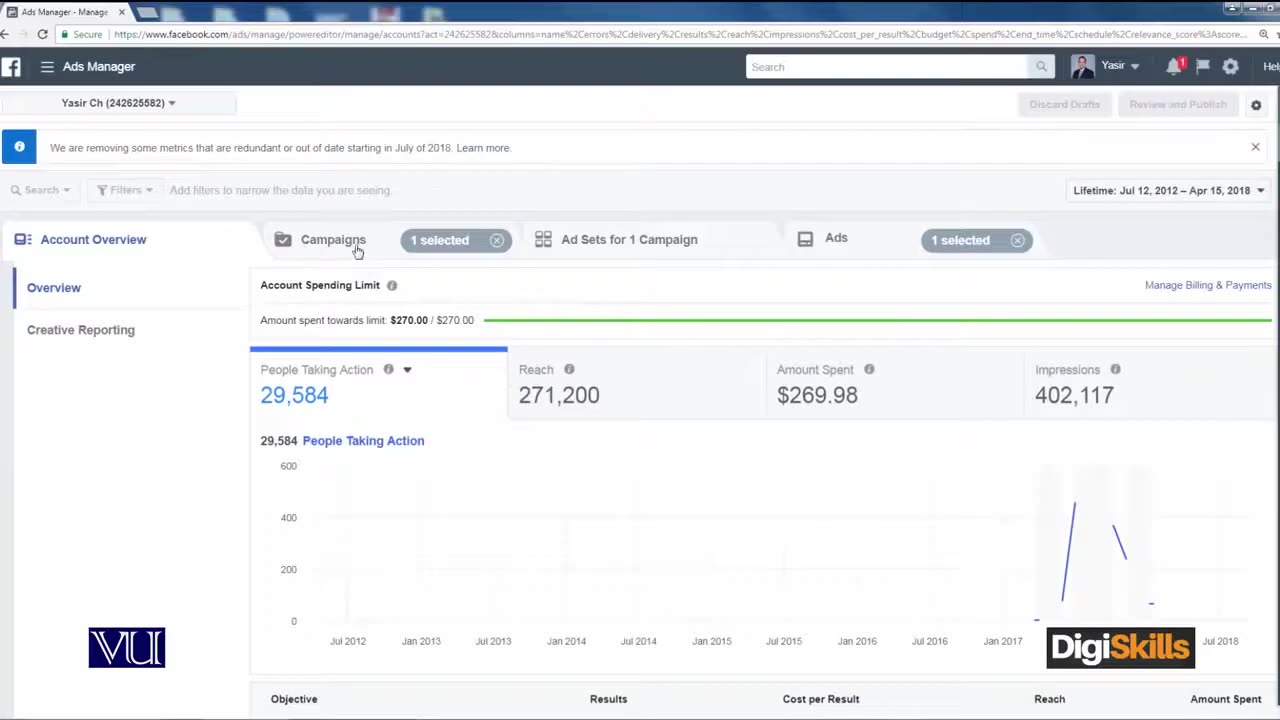Open the Filters dropdown
Screen dimensions: 1280x720
tap(124, 190)
